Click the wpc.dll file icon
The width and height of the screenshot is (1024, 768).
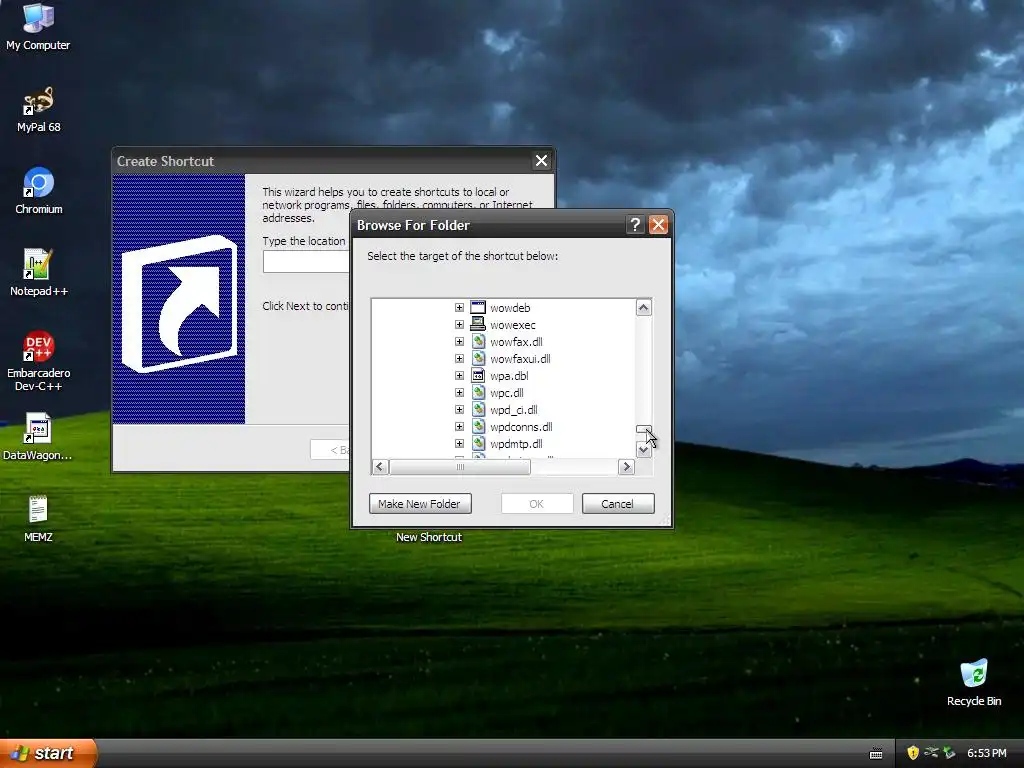[x=478, y=392]
